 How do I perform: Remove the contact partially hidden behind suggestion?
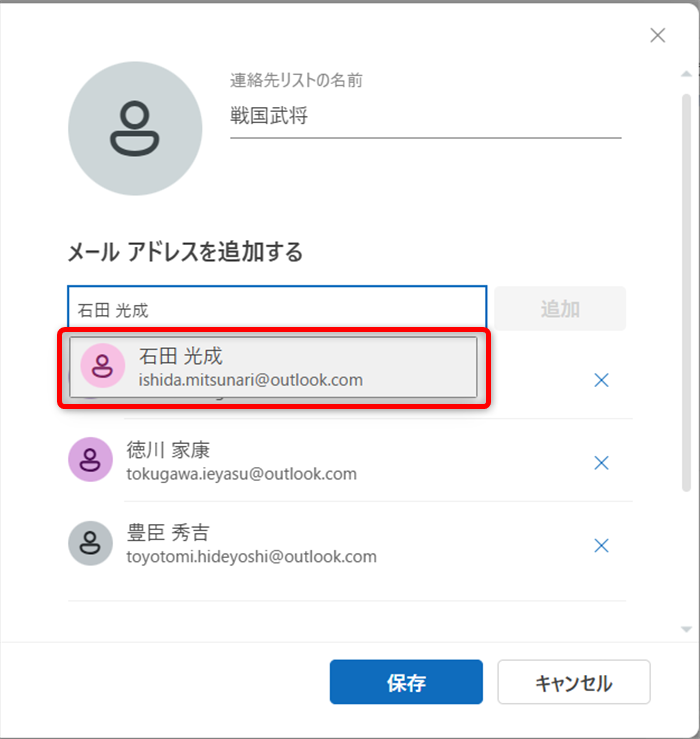point(601,380)
